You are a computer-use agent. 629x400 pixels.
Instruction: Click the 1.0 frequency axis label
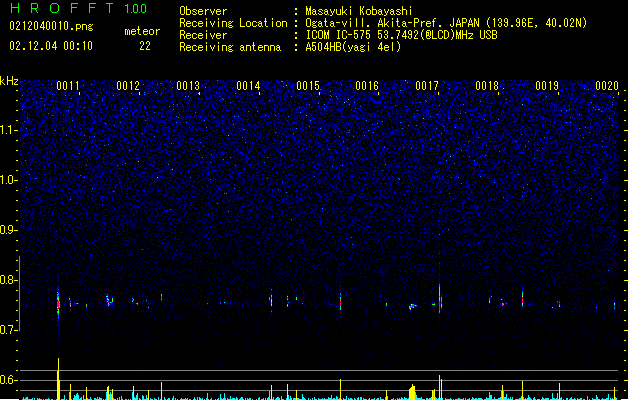click(8, 180)
